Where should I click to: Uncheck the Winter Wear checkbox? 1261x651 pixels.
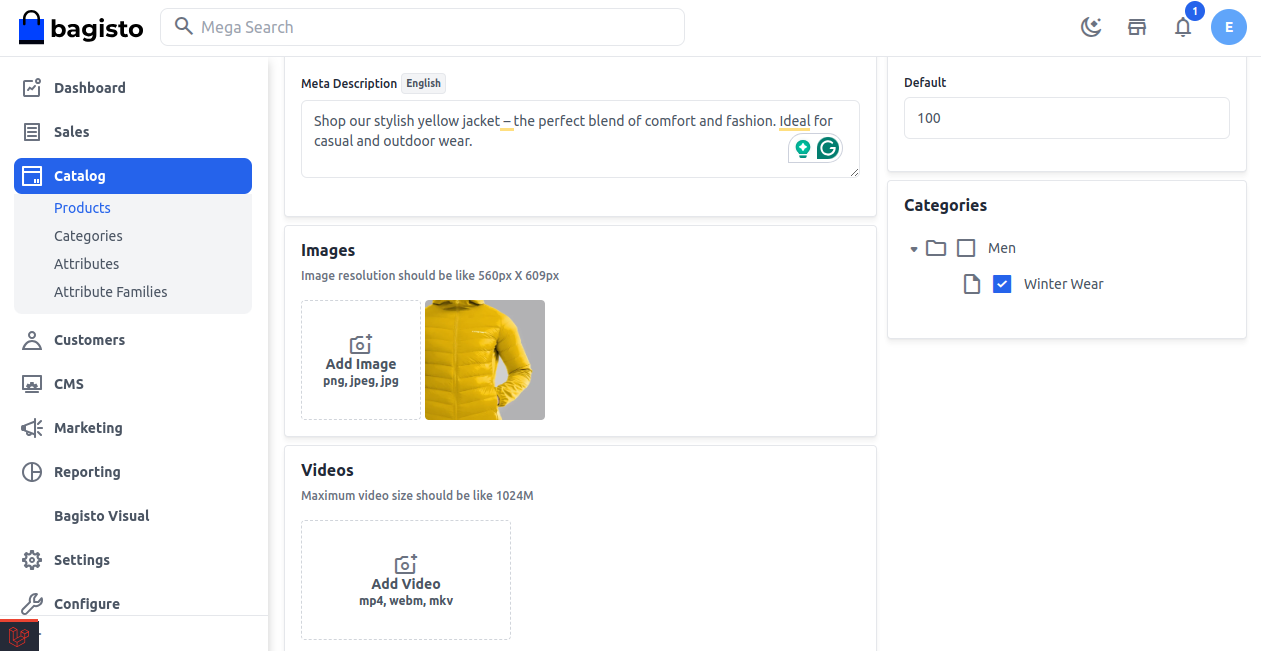pos(1002,284)
